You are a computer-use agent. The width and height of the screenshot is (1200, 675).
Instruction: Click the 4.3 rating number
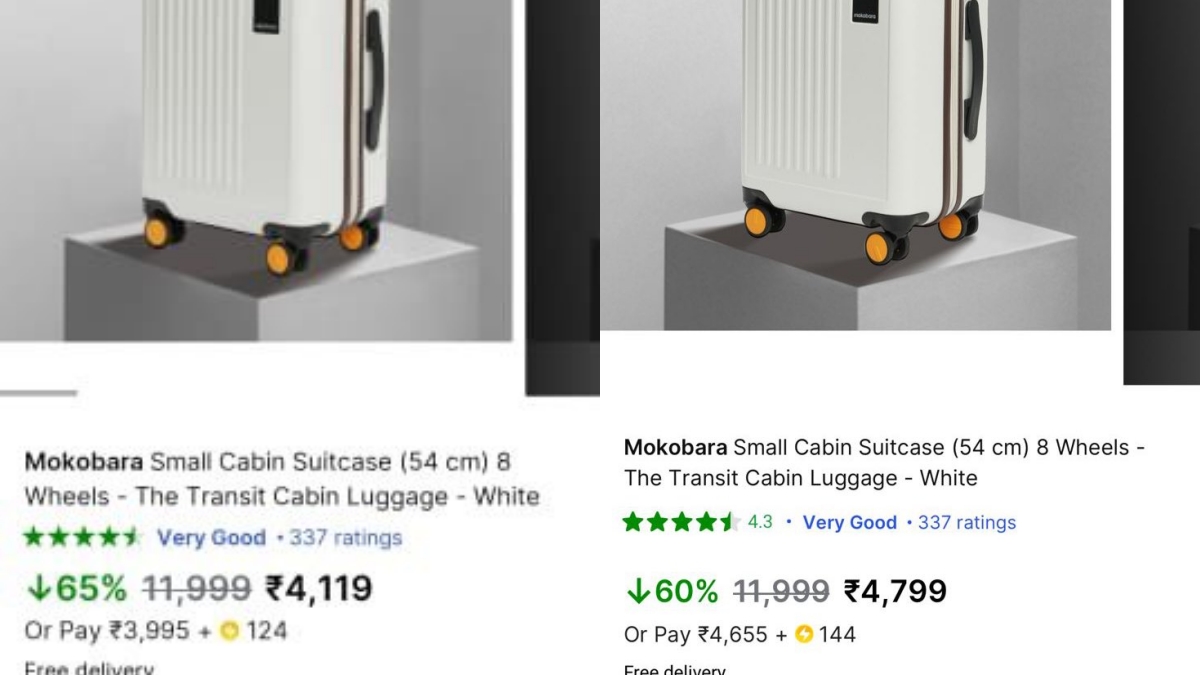tap(760, 522)
